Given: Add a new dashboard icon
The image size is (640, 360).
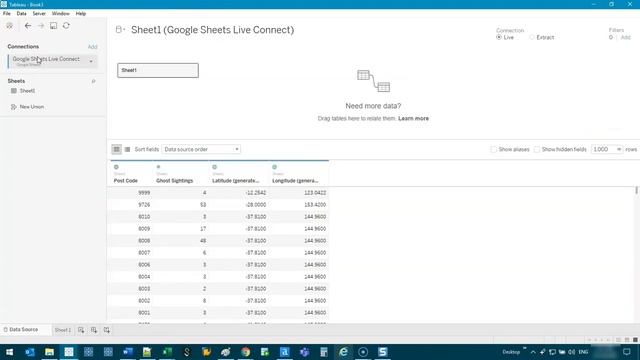Looking at the screenshot, I should tap(94, 330).
